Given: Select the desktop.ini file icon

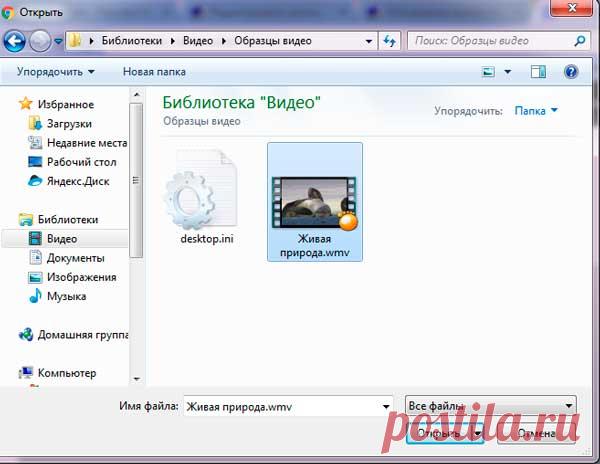Looking at the screenshot, I should [207, 194].
